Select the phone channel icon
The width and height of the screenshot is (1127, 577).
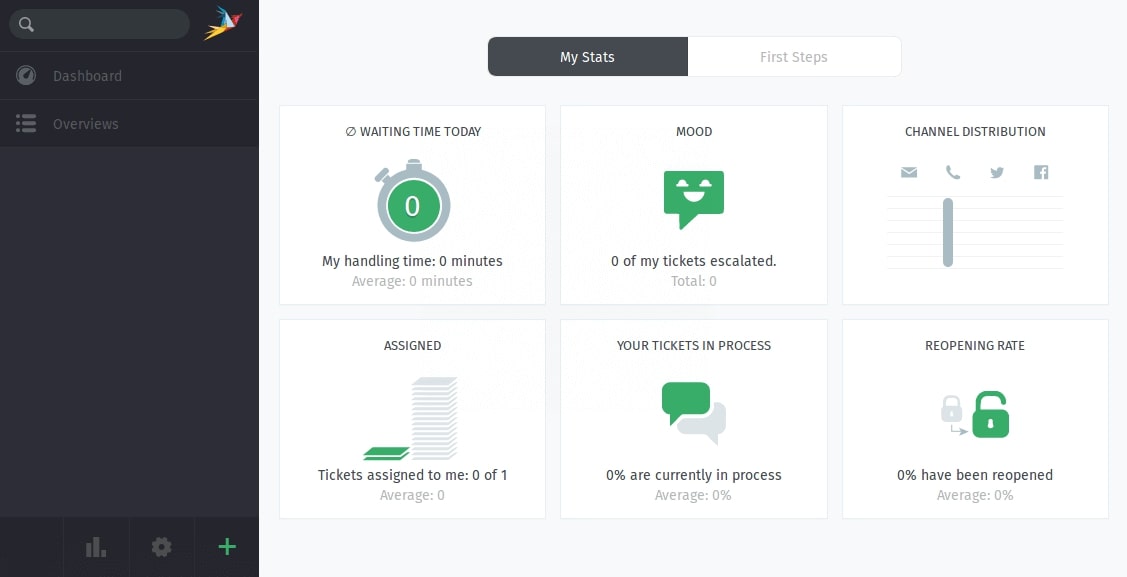point(952,172)
